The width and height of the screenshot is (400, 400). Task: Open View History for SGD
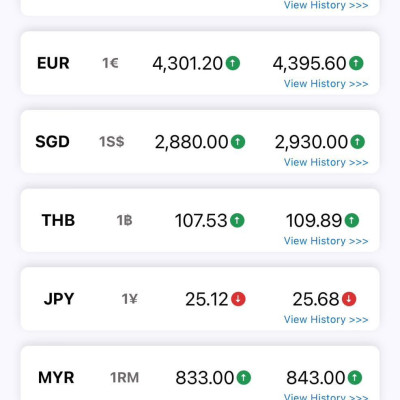click(326, 162)
